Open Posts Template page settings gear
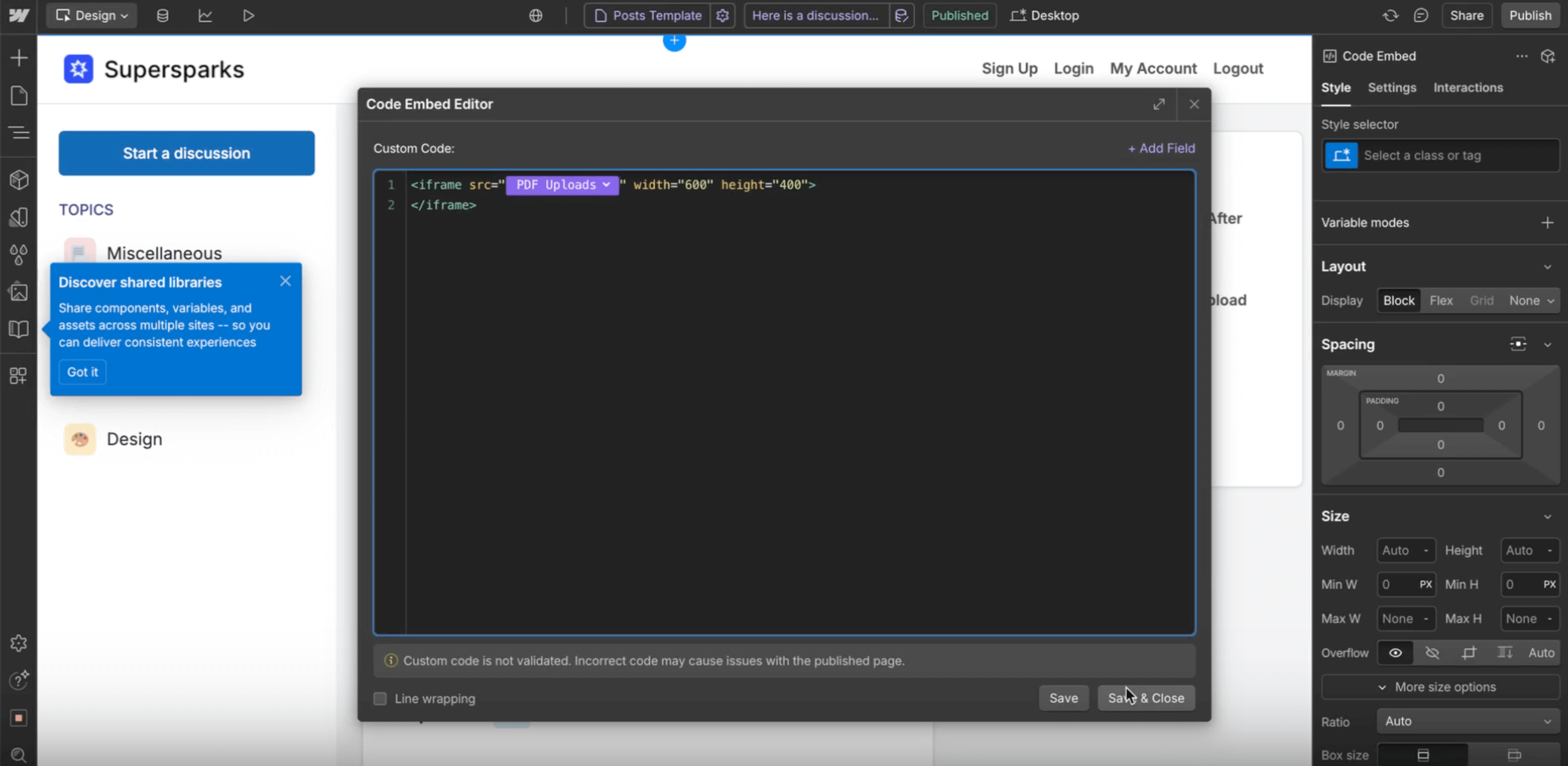Image resolution: width=1568 pixels, height=766 pixels. 723,15
